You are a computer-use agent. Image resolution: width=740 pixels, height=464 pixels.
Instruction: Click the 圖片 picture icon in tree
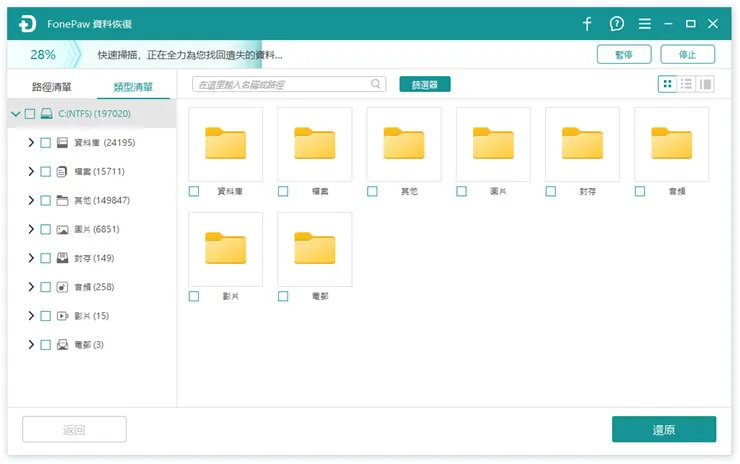pos(62,229)
